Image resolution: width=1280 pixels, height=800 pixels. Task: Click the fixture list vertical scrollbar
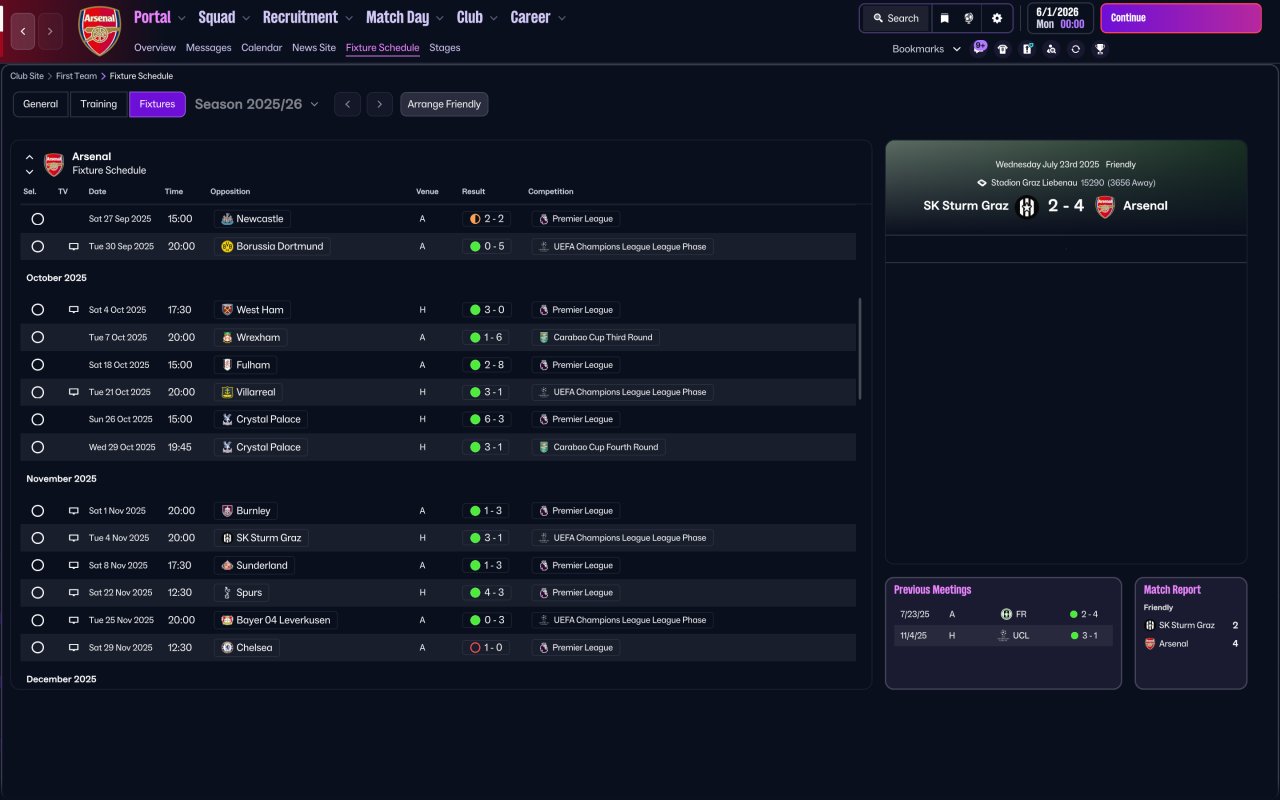(x=859, y=348)
